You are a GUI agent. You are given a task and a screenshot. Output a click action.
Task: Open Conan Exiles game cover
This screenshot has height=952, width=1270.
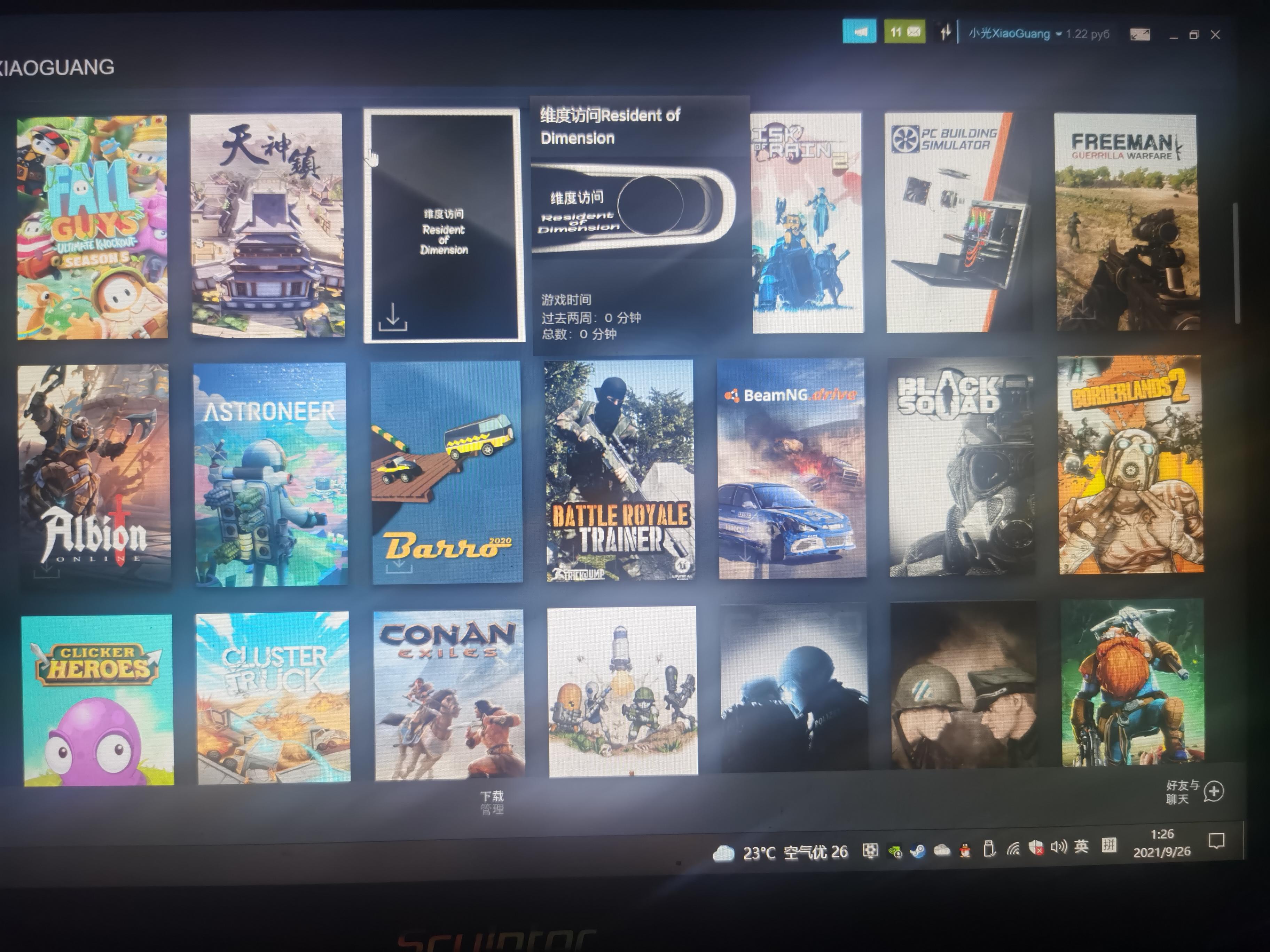pos(449,695)
